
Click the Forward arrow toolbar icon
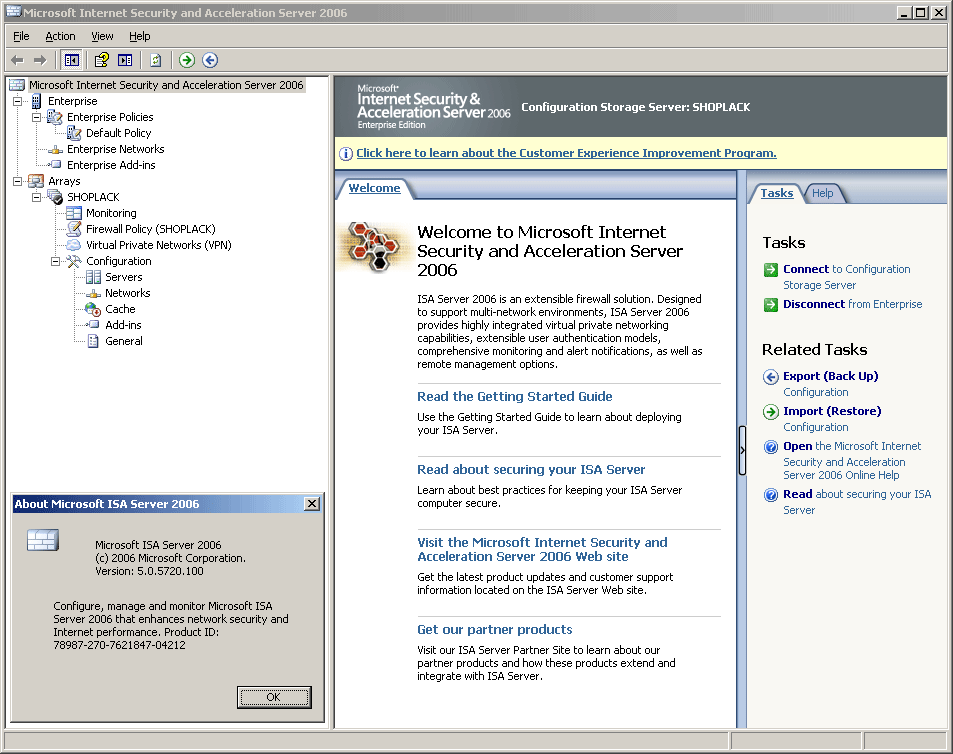40,60
